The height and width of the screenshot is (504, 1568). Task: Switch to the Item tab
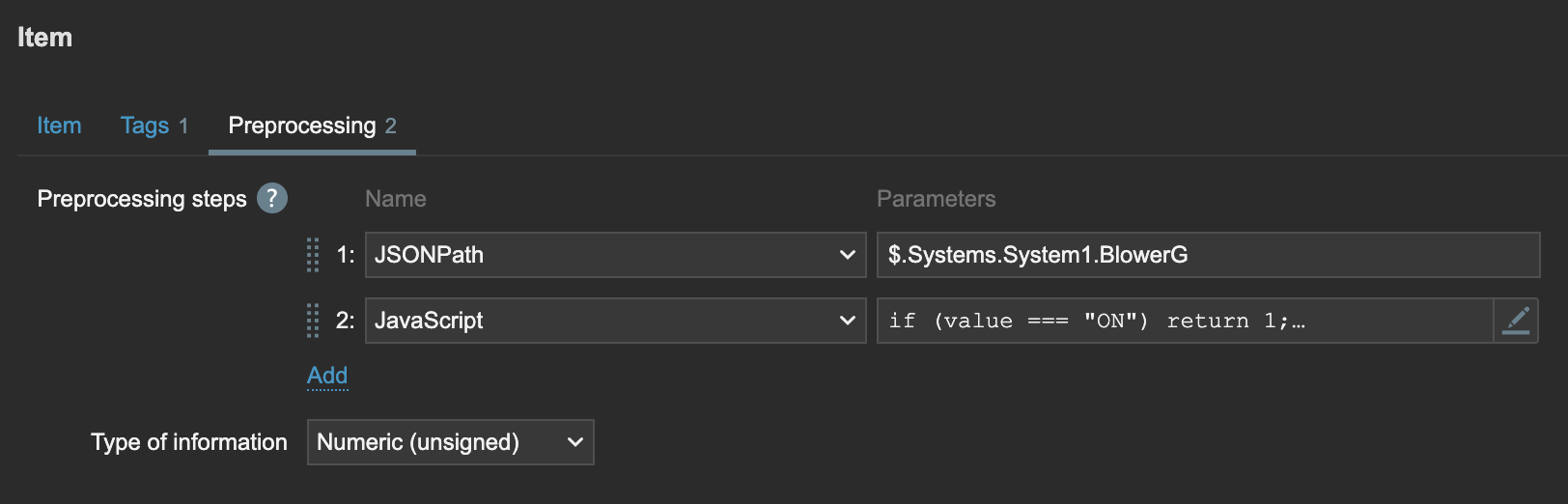[x=59, y=126]
